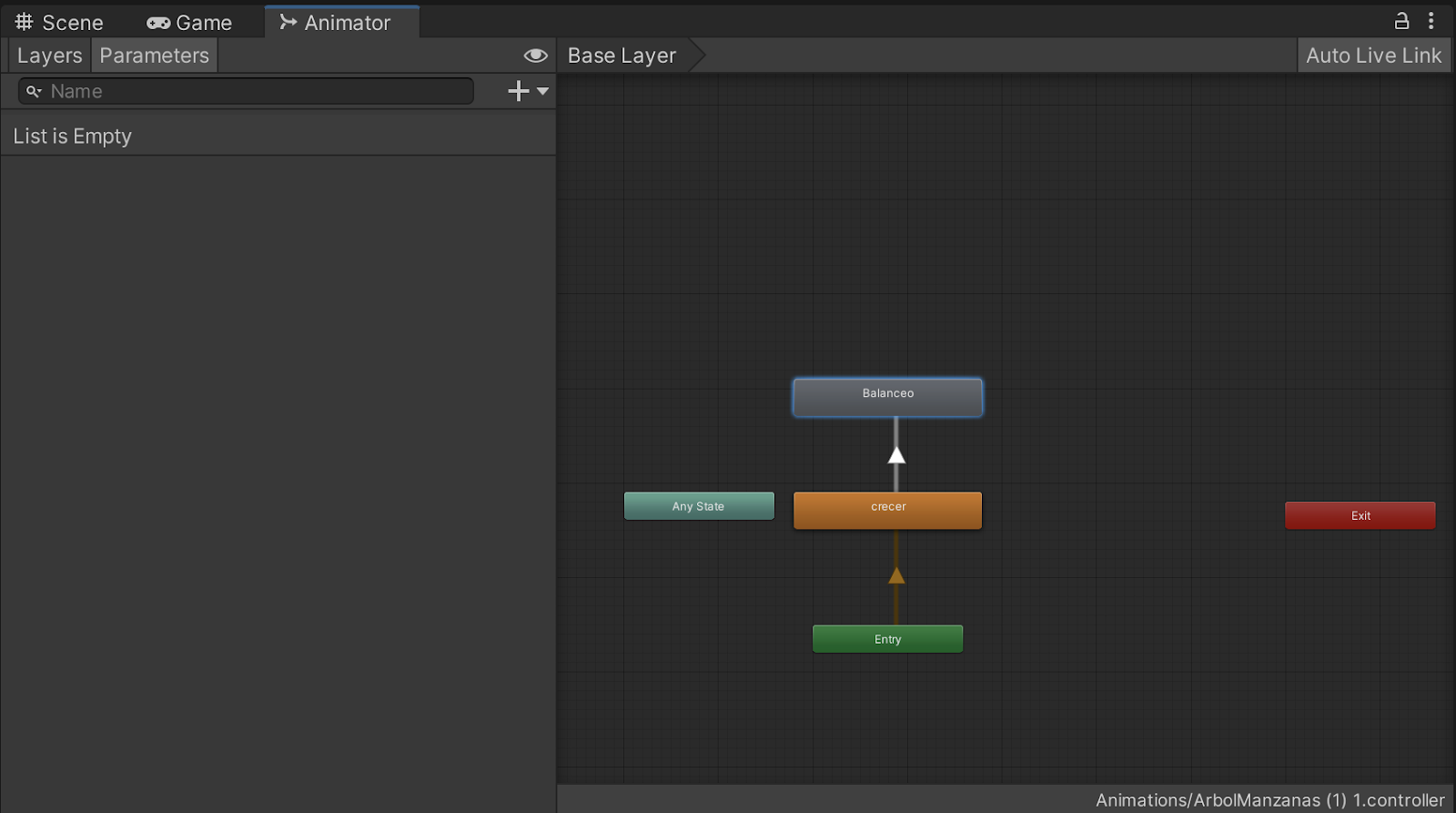Click the white transition arrow to Balanceo

point(896,454)
